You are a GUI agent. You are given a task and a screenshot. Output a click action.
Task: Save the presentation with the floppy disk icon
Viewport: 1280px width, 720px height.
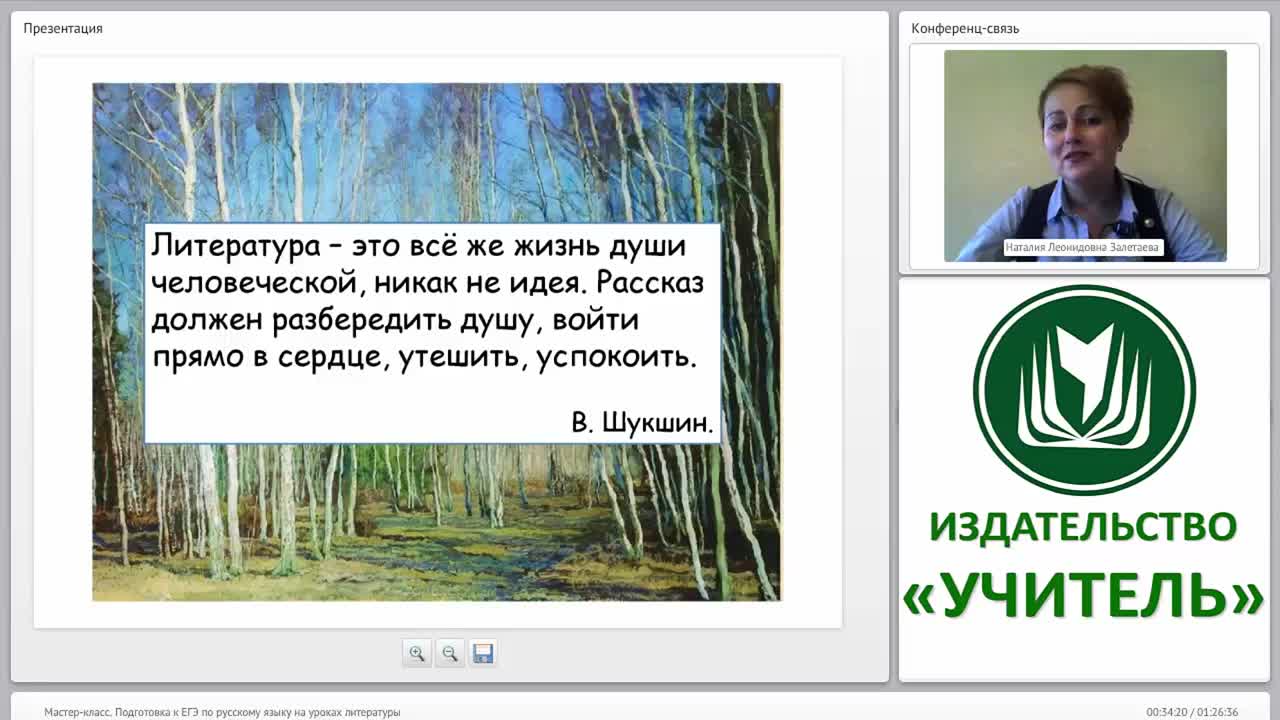483,653
